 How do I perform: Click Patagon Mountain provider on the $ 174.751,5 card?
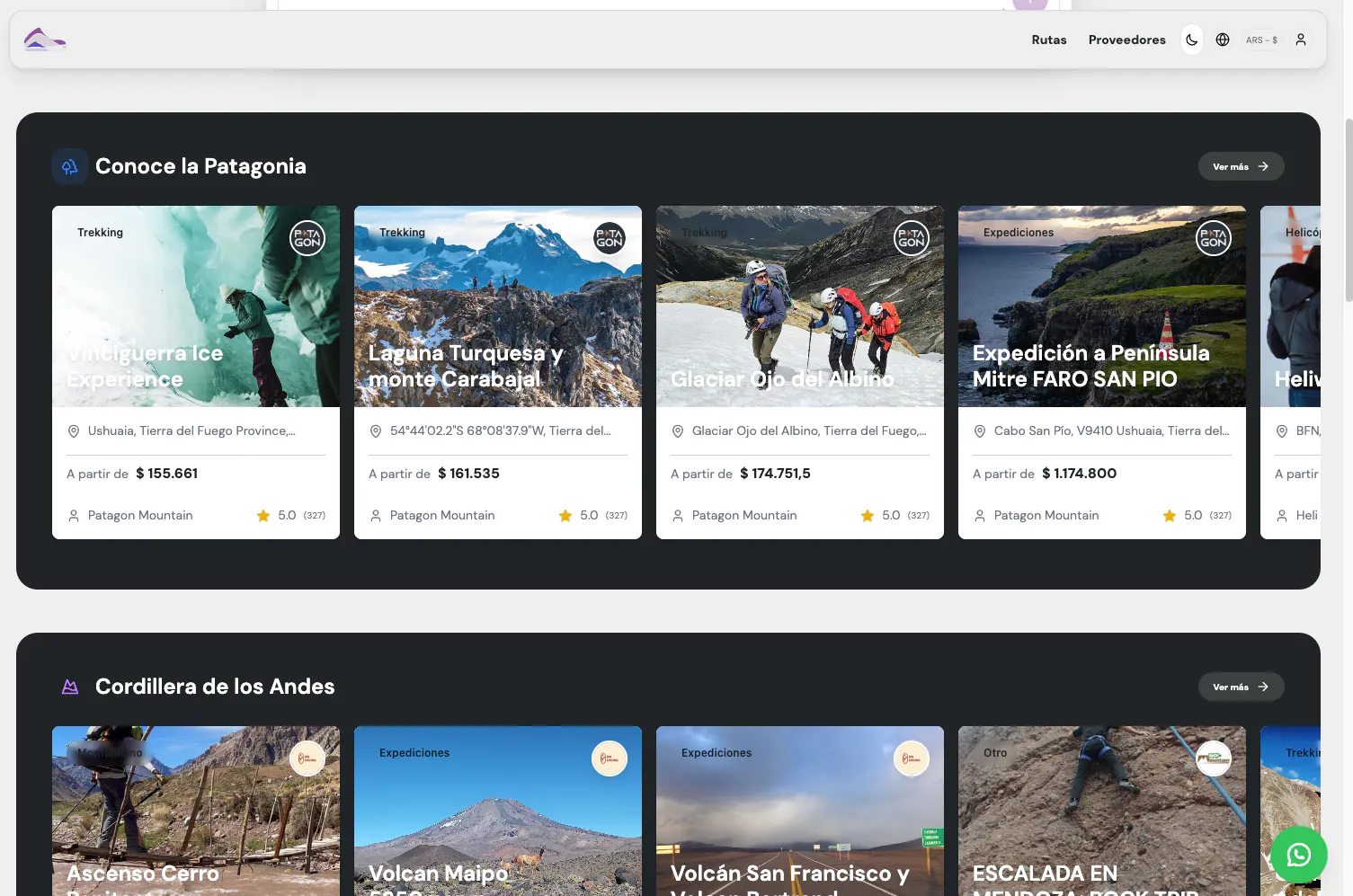click(x=744, y=516)
